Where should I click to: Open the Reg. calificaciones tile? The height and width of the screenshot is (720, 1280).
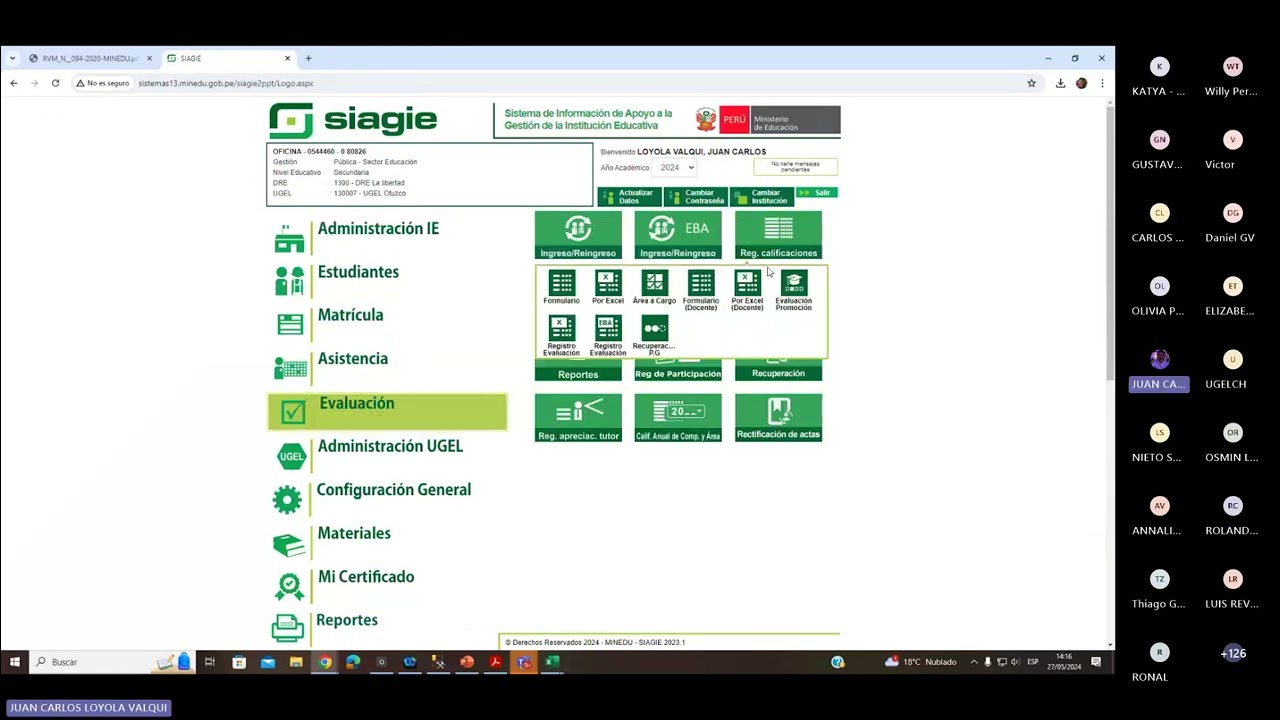click(x=778, y=235)
